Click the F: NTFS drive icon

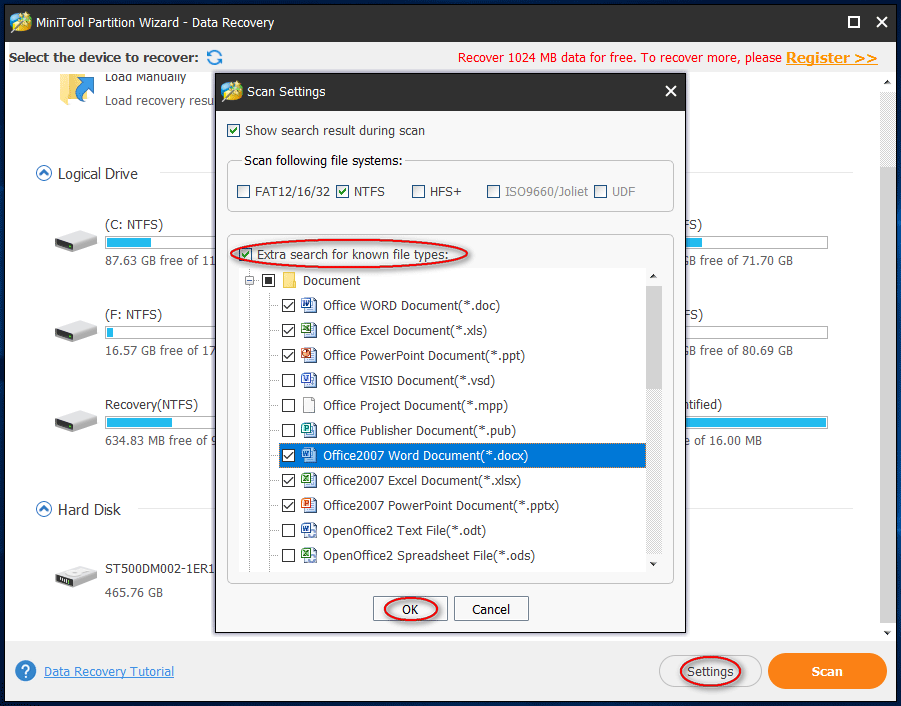coord(76,331)
